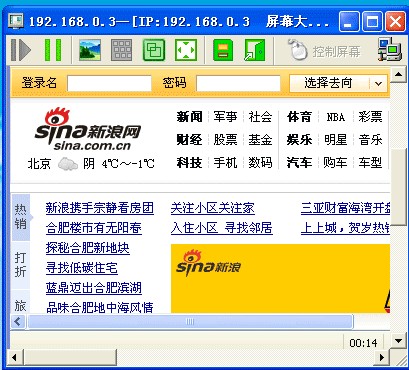Image resolution: width=409 pixels, height=370 pixels.
Task: Click the cloudy weather icon next to 北京
Action: coord(68,164)
